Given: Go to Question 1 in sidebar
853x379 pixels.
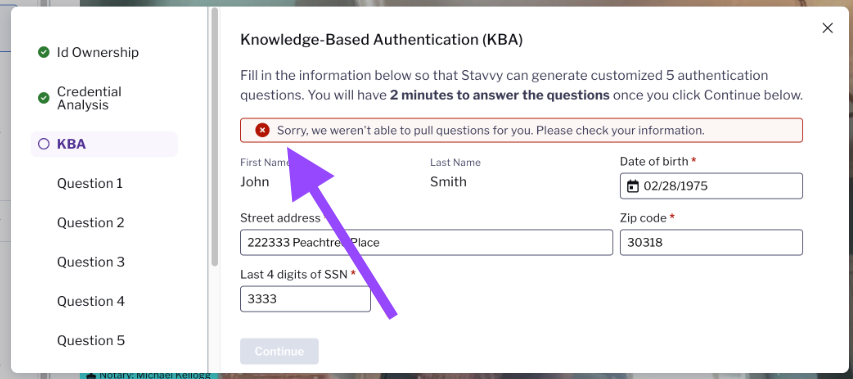Looking at the screenshot, I should coord(90,183).
